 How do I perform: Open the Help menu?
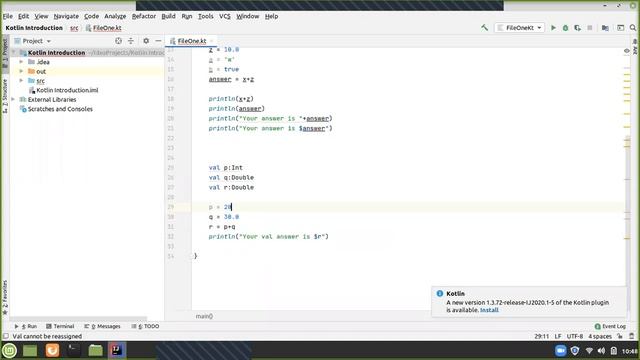271,16
